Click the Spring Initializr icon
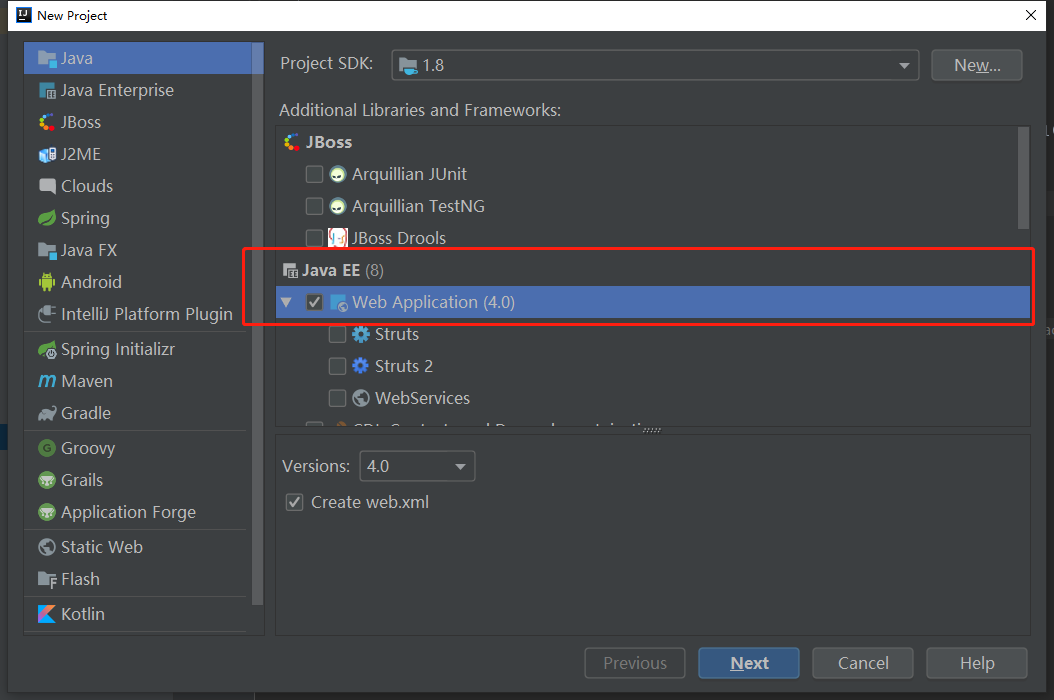This screenshot has height=700, width=1054. (x=47, y=350)
